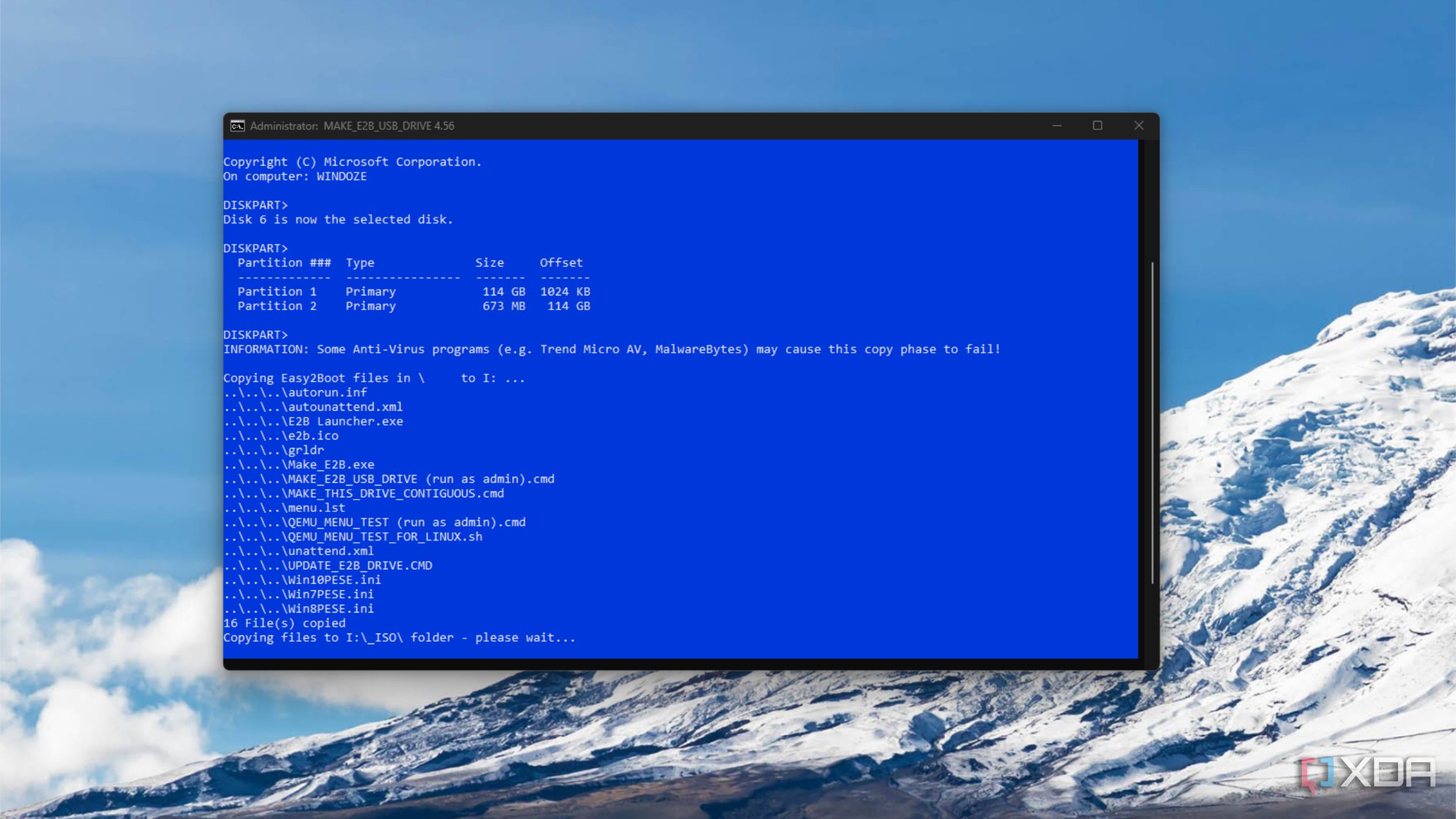Click 'Disk 6 is now the selected disk.'
Image resolution: width=1456 pixels, height=819 pixels.
pos(338,219)
